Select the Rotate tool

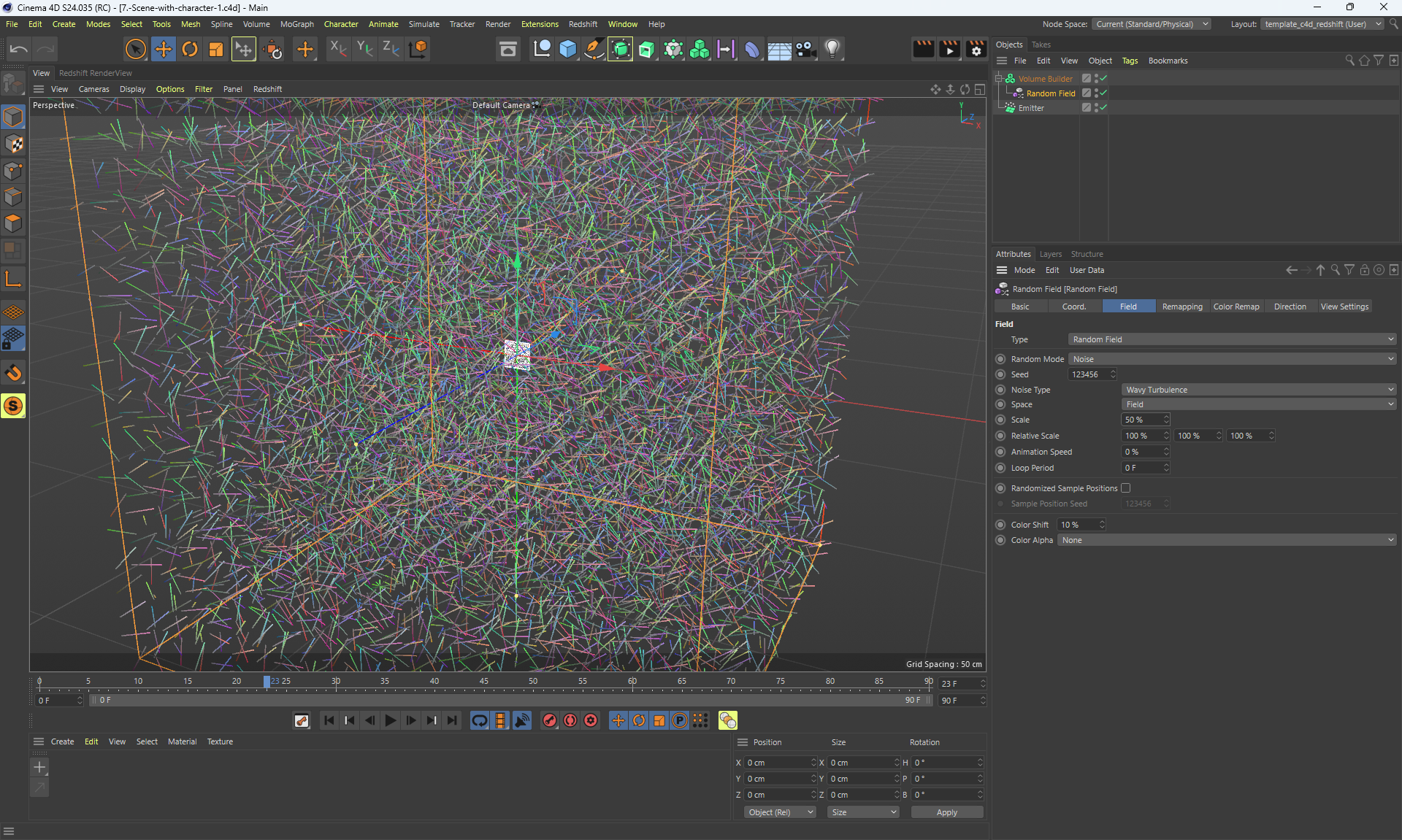pyautogui.click(x=190, y=49)
